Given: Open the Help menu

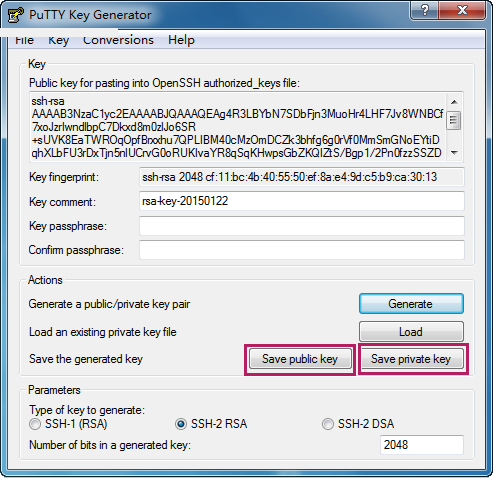Looking at the screenshot, I should (181, 40).
